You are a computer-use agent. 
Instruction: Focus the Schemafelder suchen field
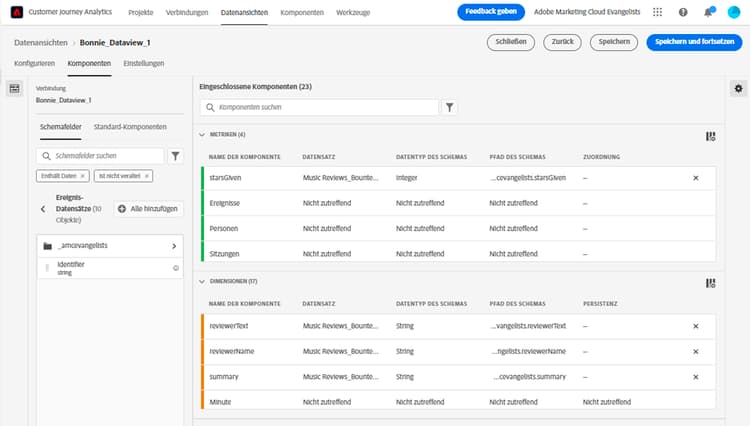click(100, 156)
